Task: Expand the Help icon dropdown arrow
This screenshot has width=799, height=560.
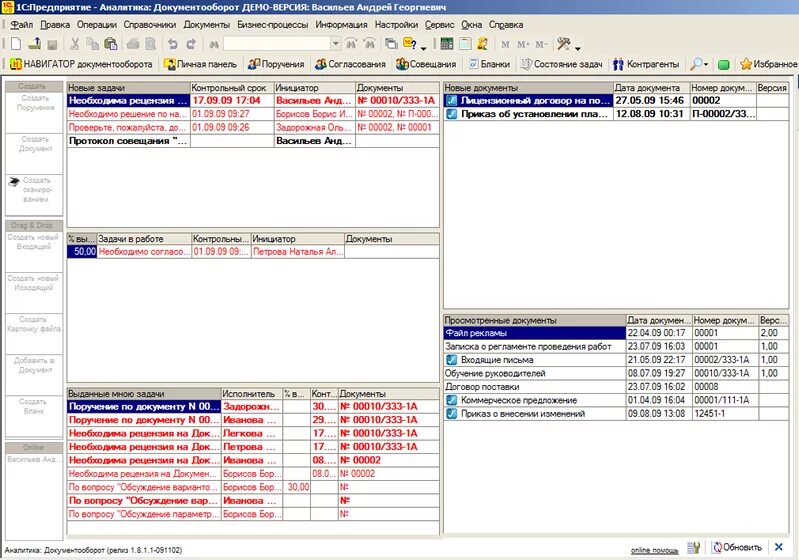Action: [x=423, y=48]
